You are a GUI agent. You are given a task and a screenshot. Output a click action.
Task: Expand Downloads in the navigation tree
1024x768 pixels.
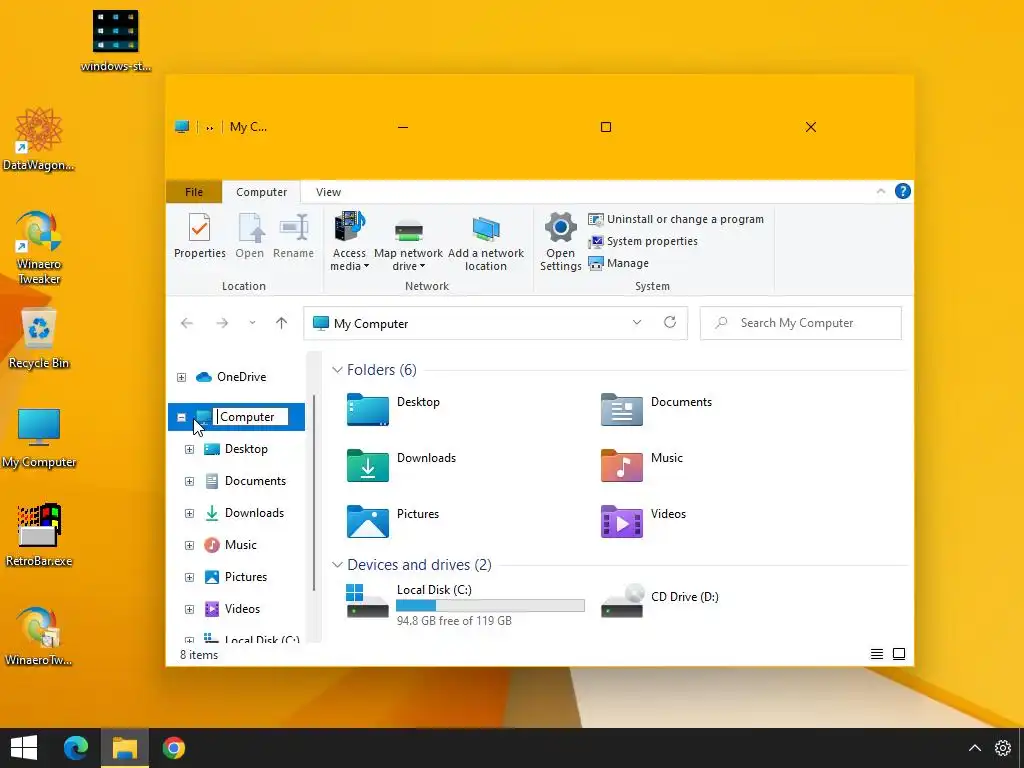click(189, 513)
